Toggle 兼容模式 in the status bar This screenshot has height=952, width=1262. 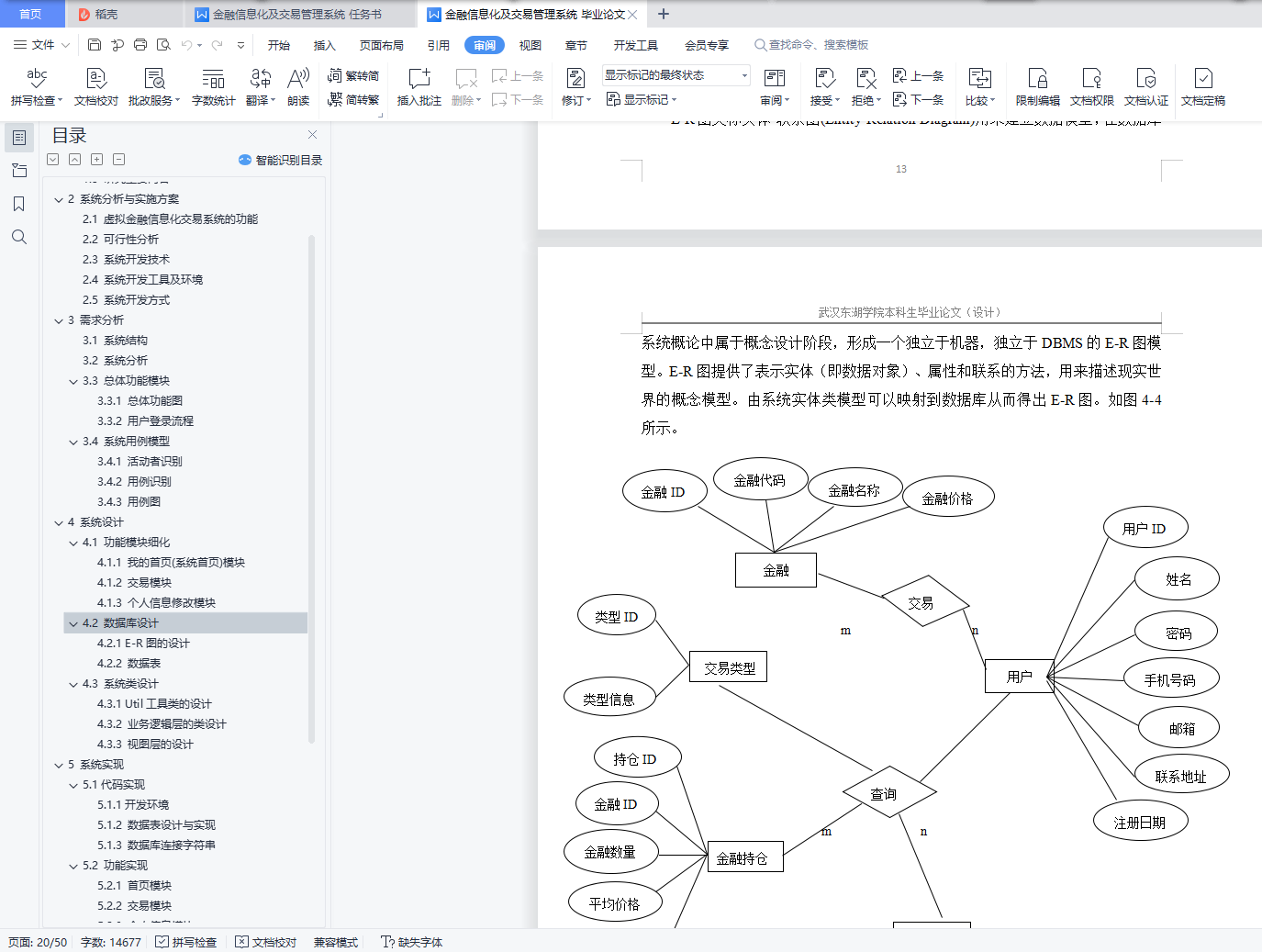coord(336,942)
